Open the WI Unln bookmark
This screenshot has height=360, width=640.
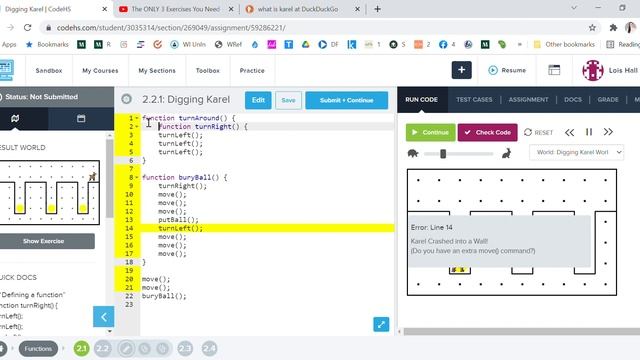click(x=188, y=44)
